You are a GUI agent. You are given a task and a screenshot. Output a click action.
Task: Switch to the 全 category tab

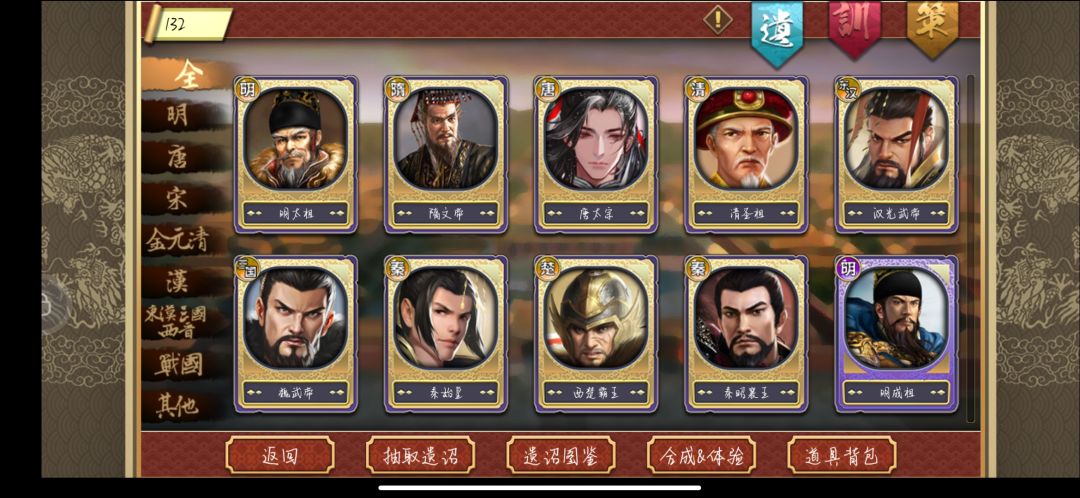[186, 75]
